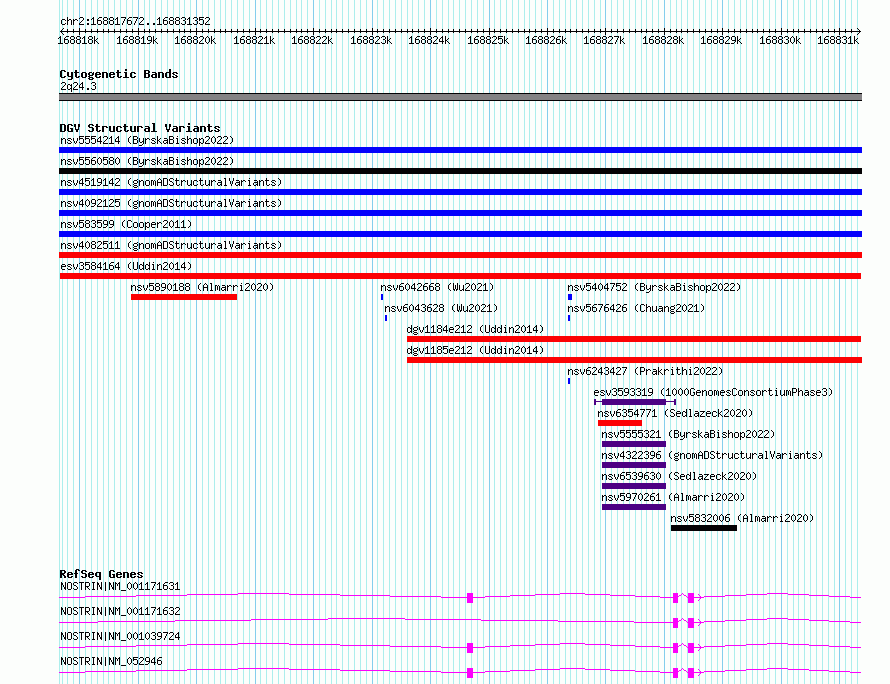Screen dimensions: 890x684
Task: Click the blue nsv4519142 variant bar
Action: point(460,192)
